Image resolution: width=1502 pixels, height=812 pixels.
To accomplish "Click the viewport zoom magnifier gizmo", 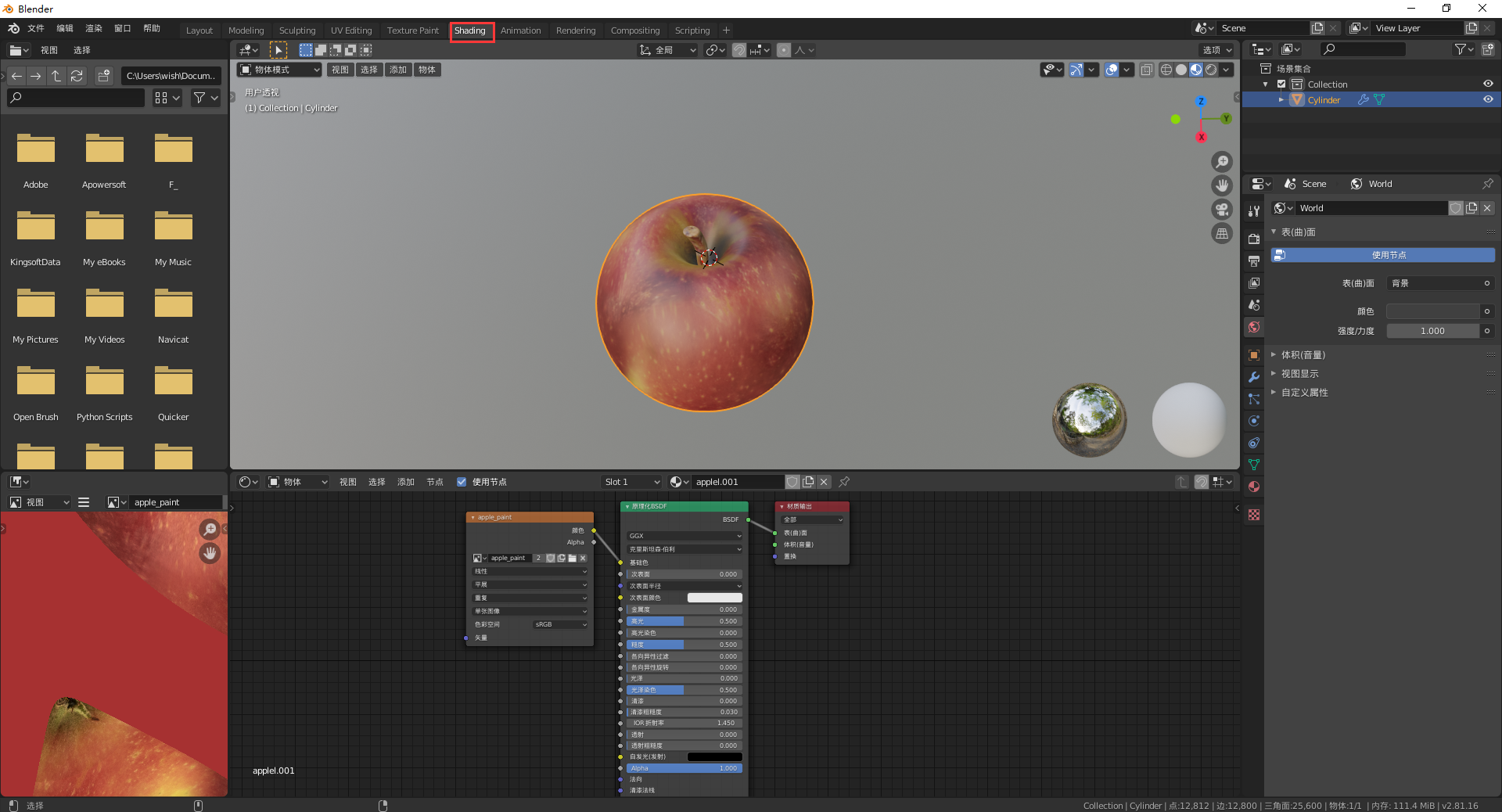I will pos(1222,162).
